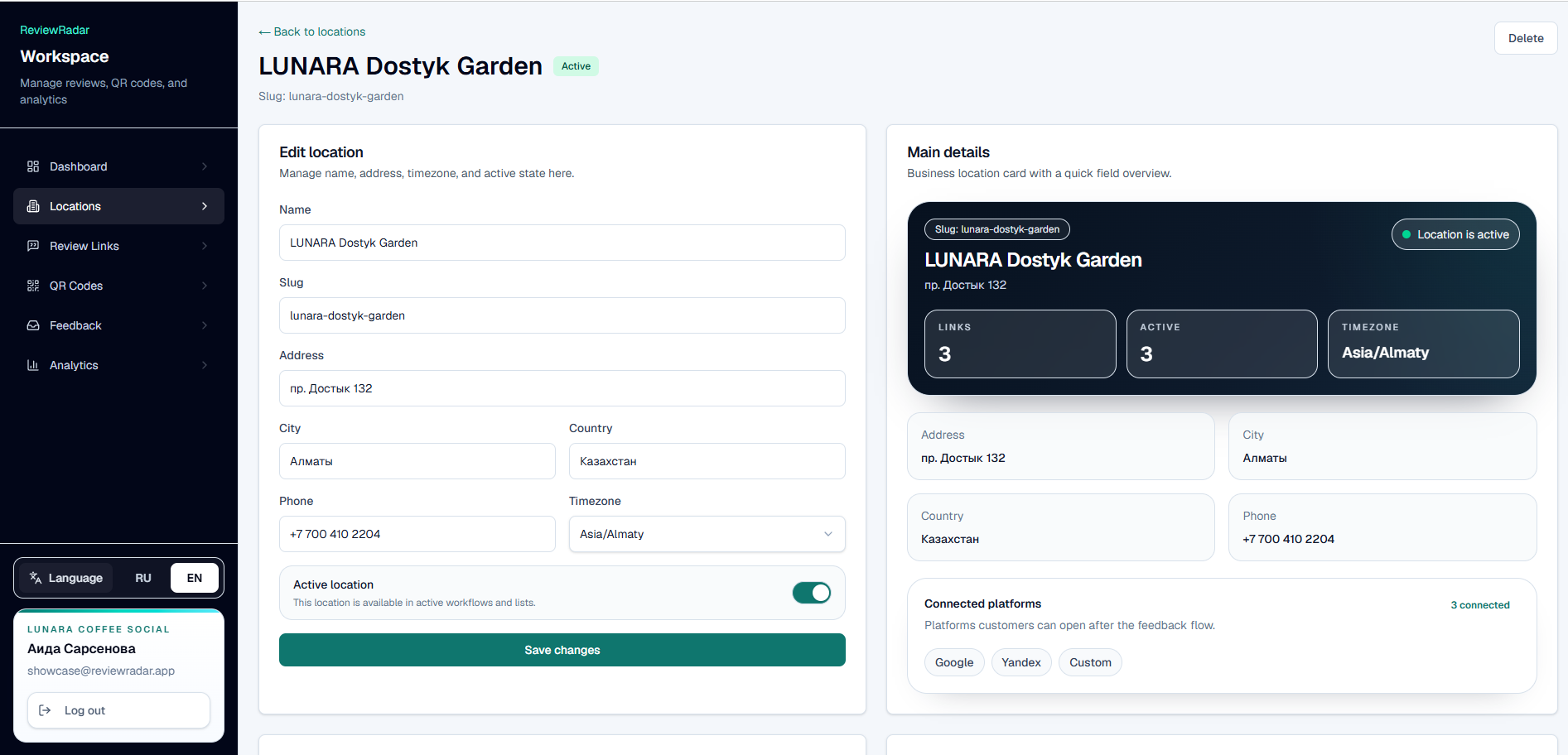Click the Yandex platform chip
Screen dimensions: 1568x755
tap(1021, 662)
